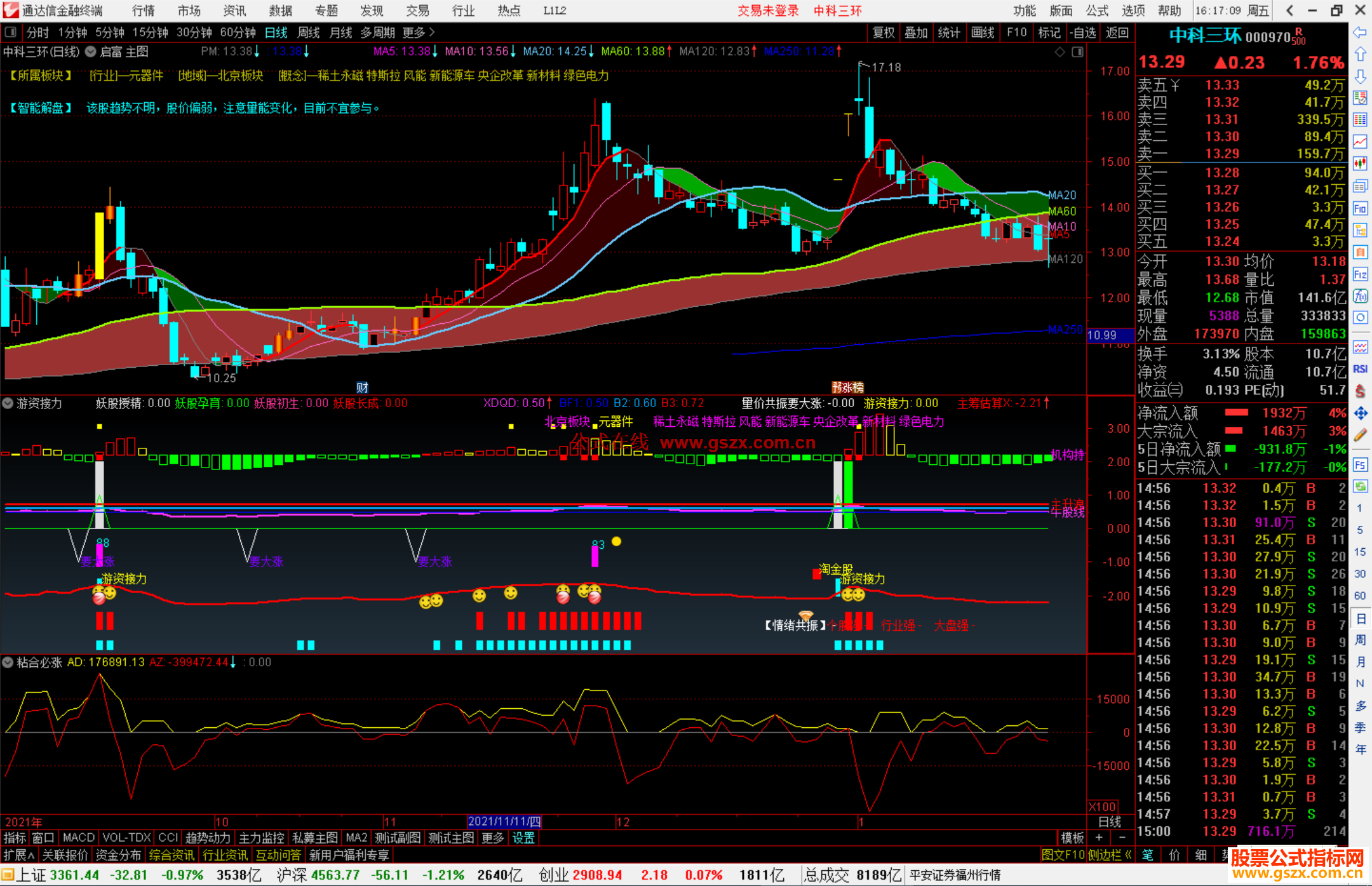
Task: Switch to the 15分钟 period tab
Action: click(x=150, y=32)
